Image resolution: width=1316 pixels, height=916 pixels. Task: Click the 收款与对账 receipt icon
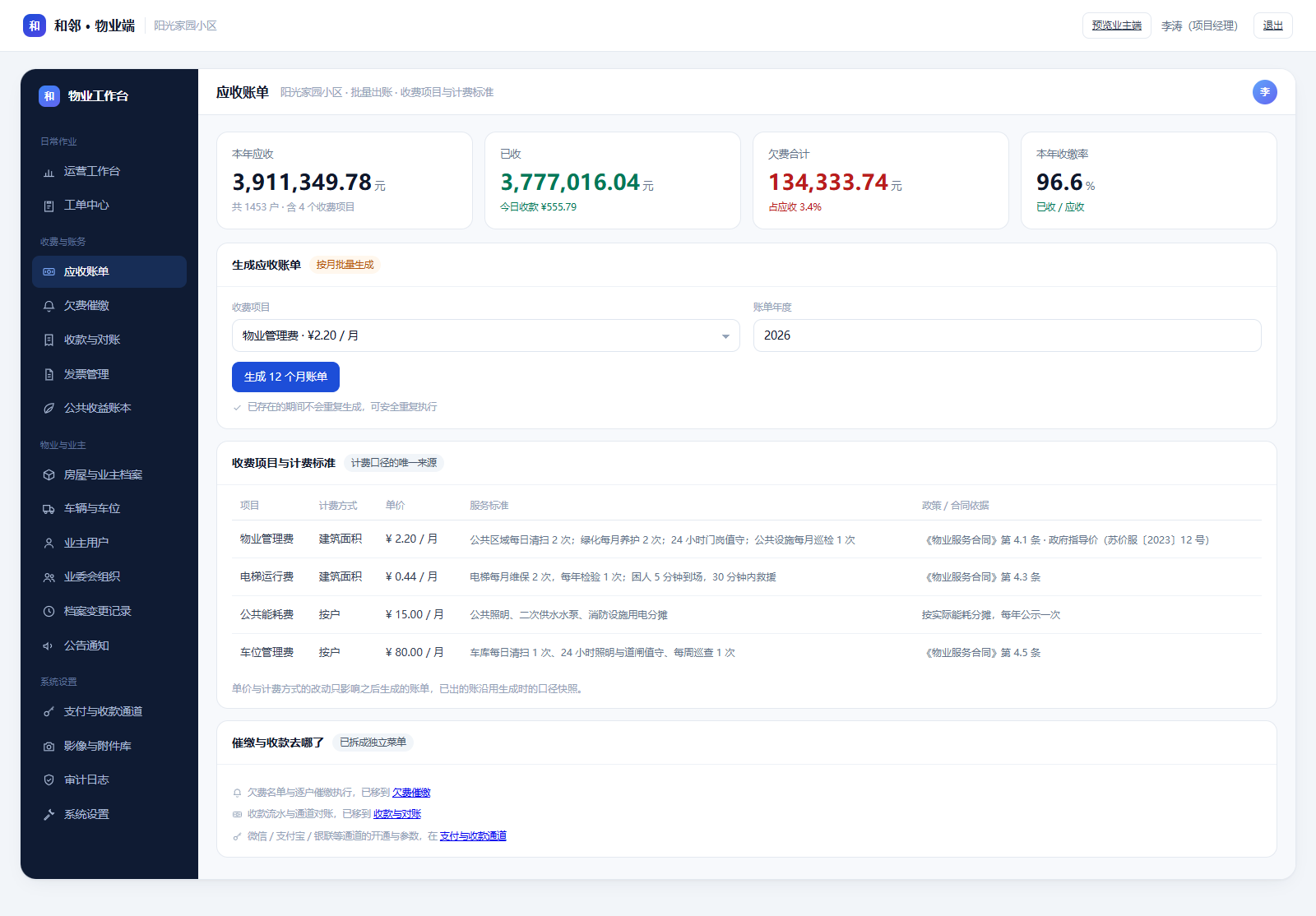pos(49,340)
